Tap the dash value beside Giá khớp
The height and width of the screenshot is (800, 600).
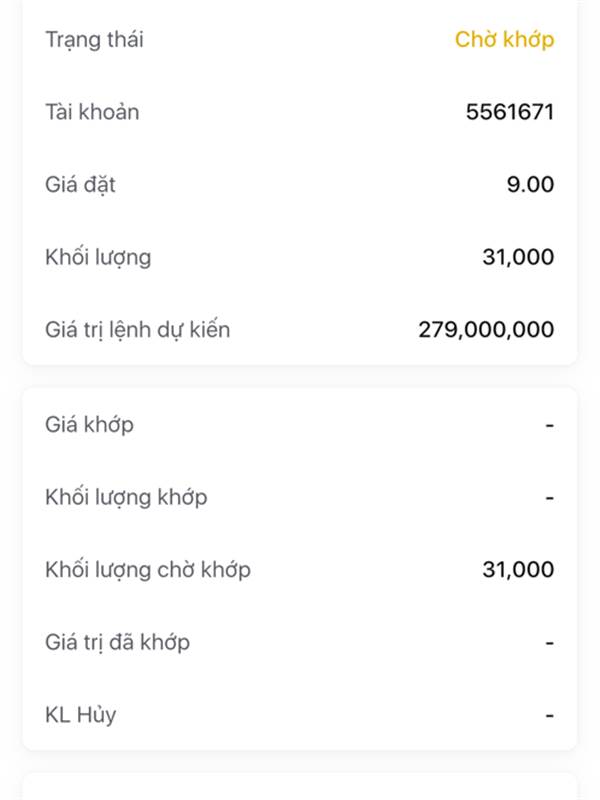click(x=549, y=425)
